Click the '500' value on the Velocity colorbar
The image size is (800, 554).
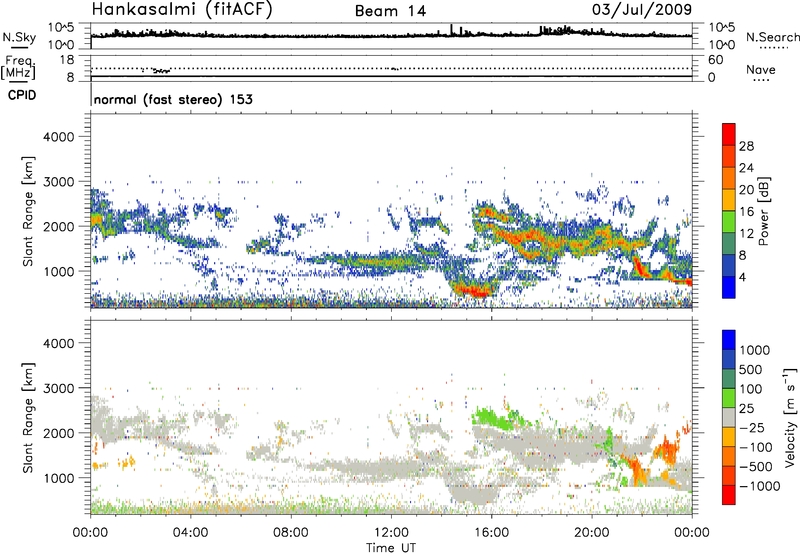(x=751, y=370)
